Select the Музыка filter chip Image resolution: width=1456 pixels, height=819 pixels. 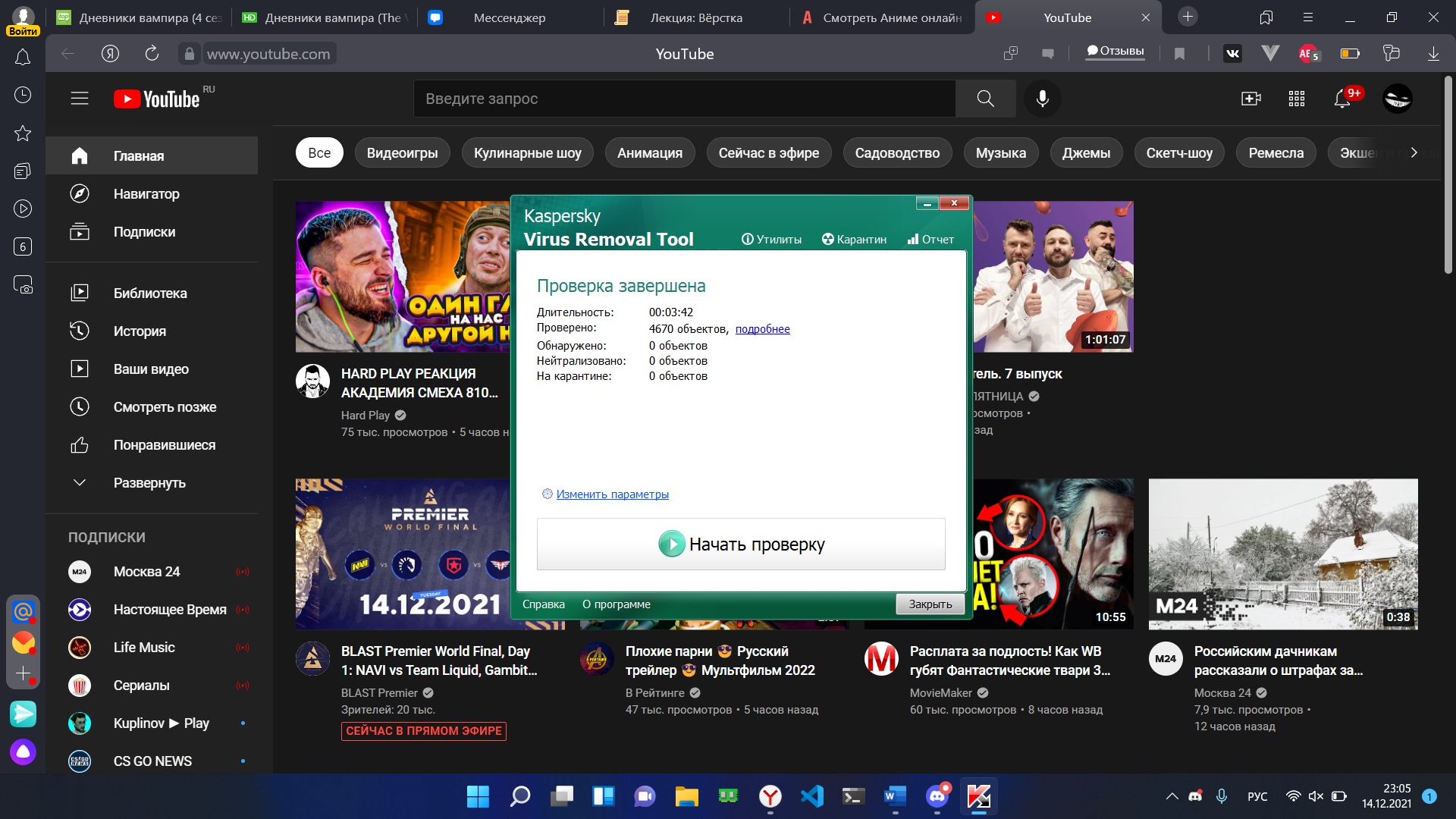pyautogui.click(x=1000, y=153)
